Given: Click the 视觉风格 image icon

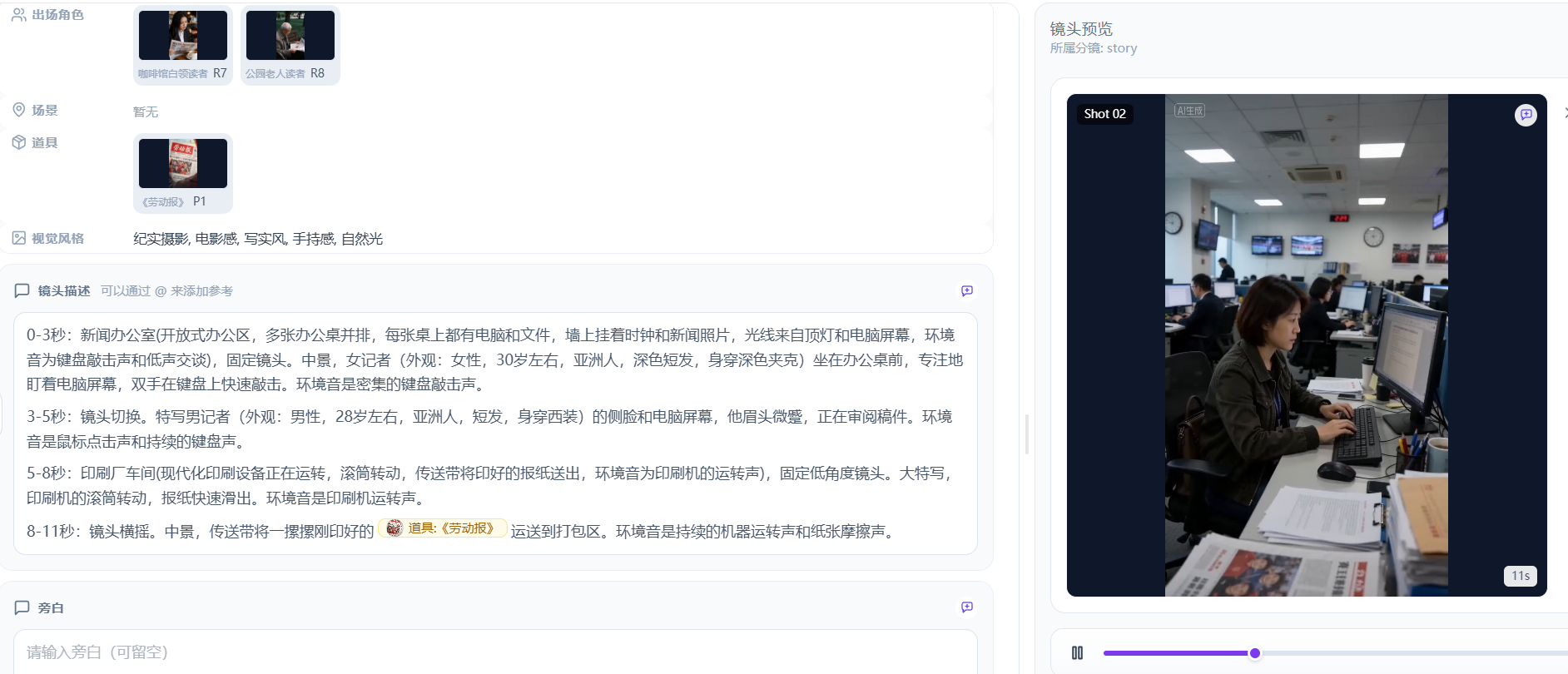Looking at the screenshot, I should coord(18,238).
